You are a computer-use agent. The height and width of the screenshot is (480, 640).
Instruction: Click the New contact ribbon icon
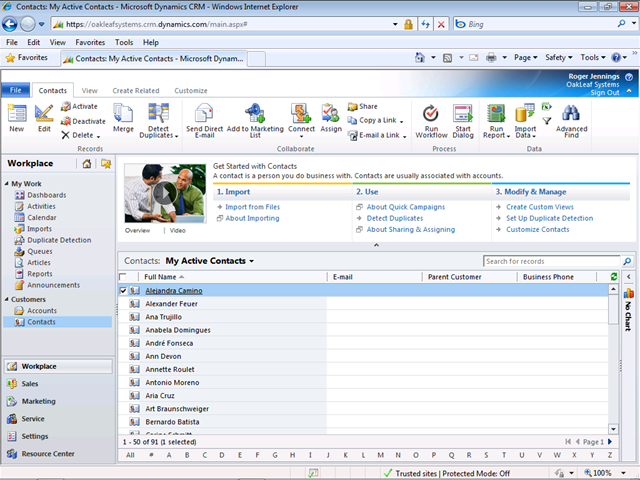tap(16, 116)
